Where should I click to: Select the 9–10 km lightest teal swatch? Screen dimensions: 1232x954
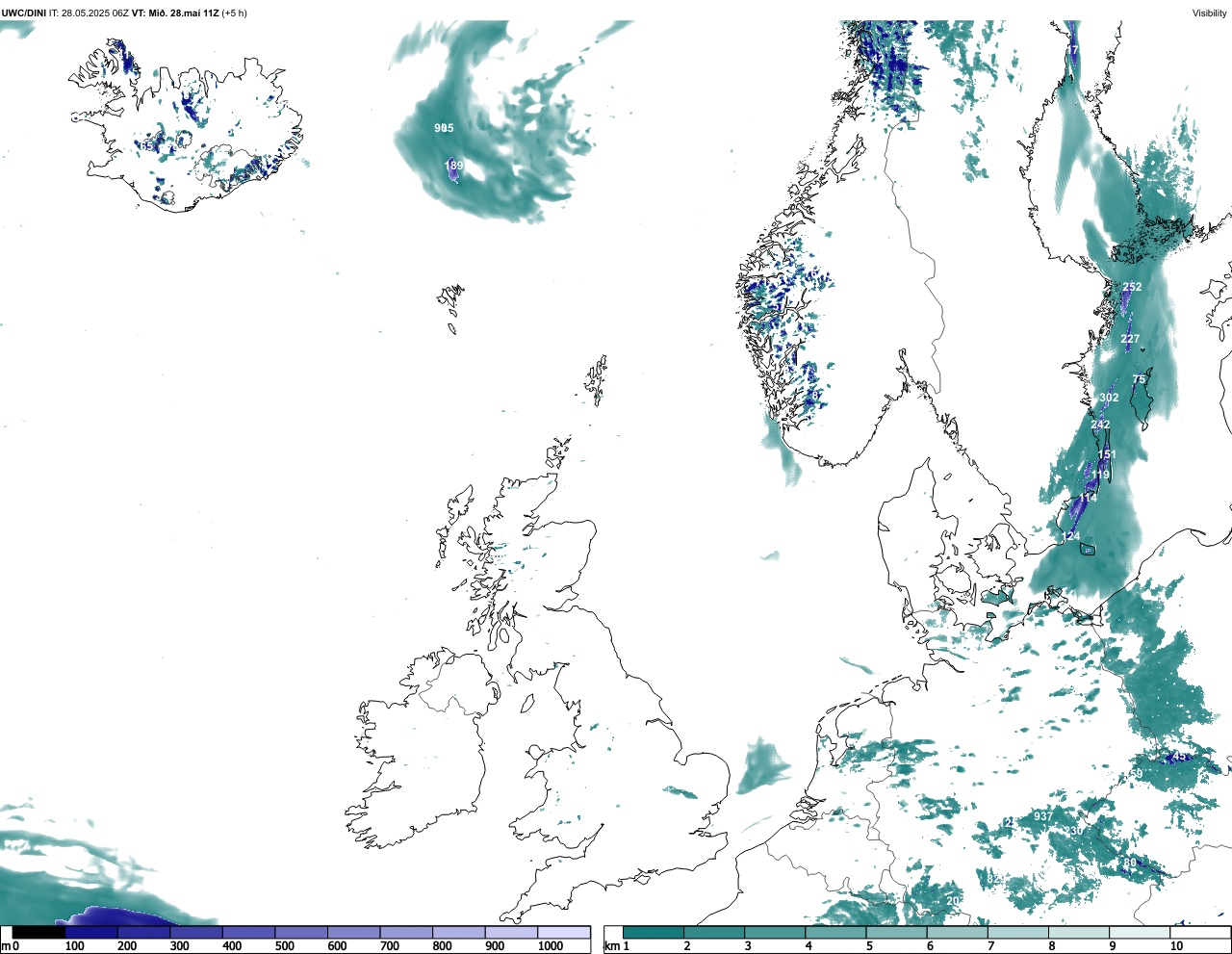[x=1141, y=932]
